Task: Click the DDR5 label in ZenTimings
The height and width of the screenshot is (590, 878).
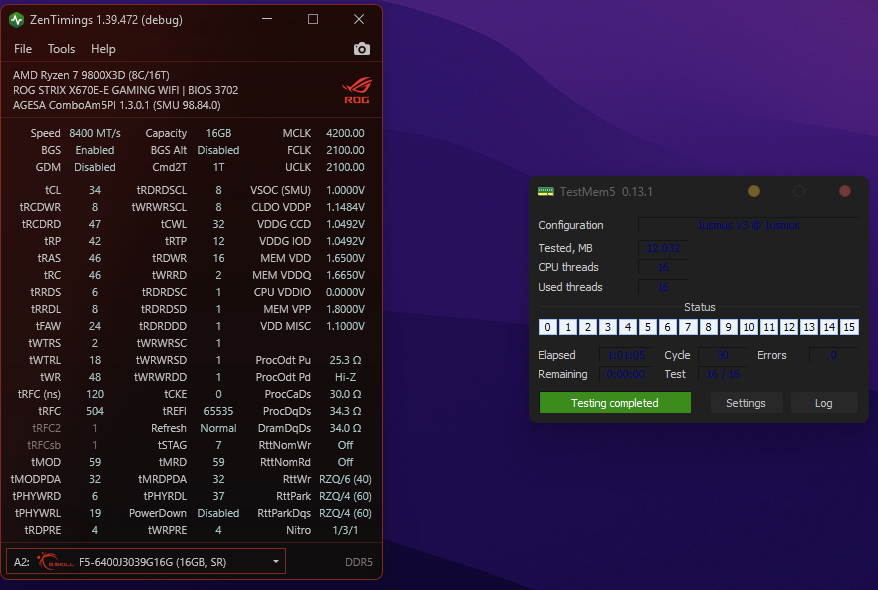Action: pyautogui.click(x=358, y=561)
